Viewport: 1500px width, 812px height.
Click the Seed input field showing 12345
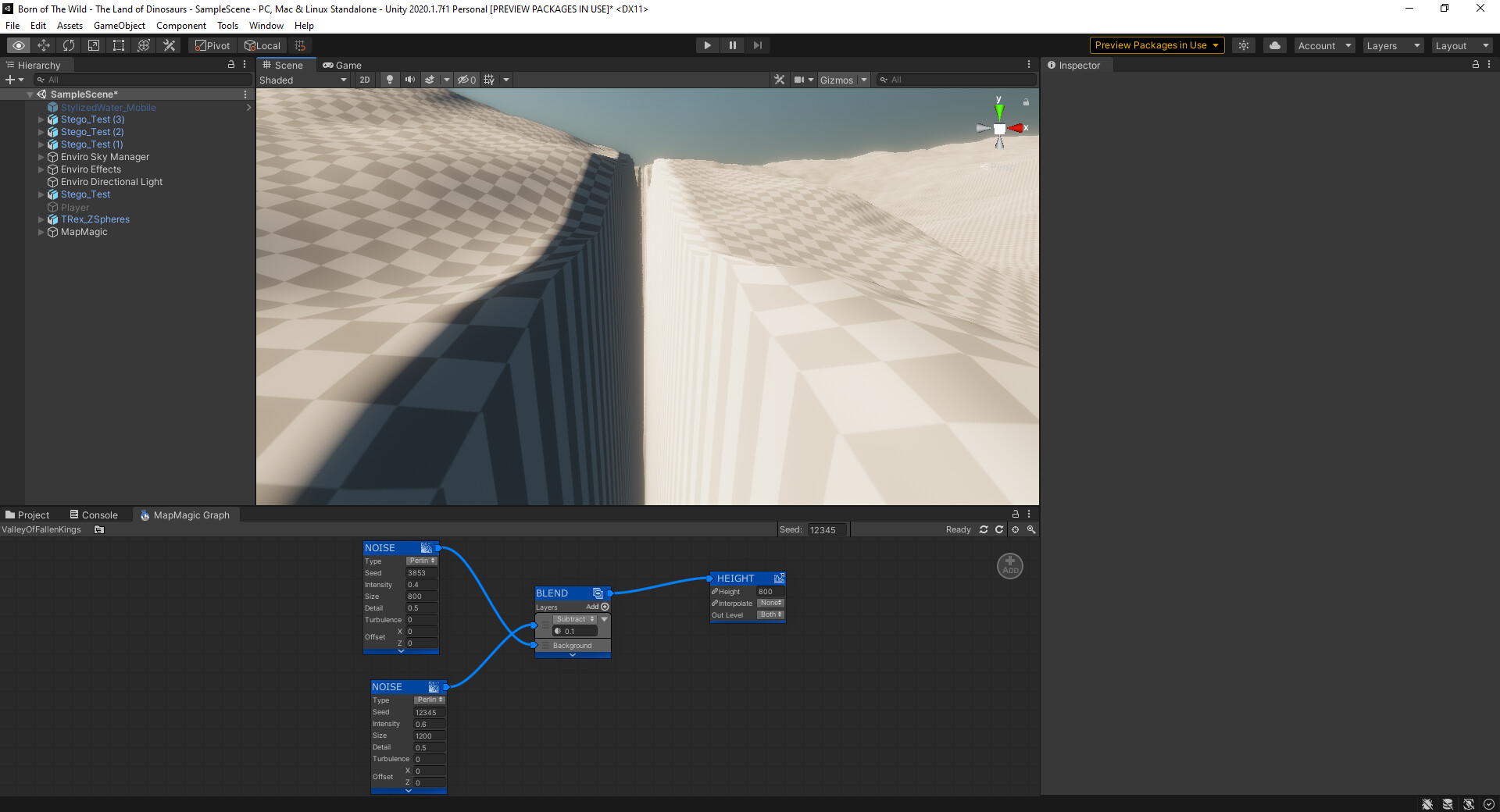point(428,712)
